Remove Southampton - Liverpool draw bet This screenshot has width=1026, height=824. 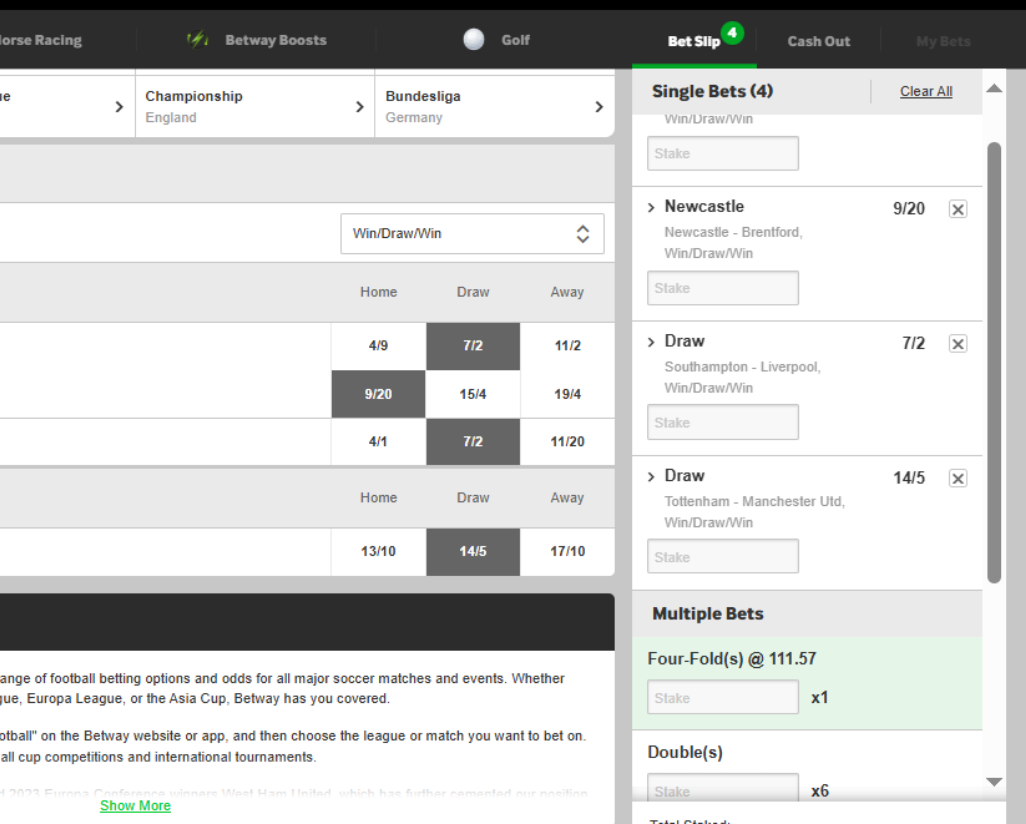click(957, 344)
